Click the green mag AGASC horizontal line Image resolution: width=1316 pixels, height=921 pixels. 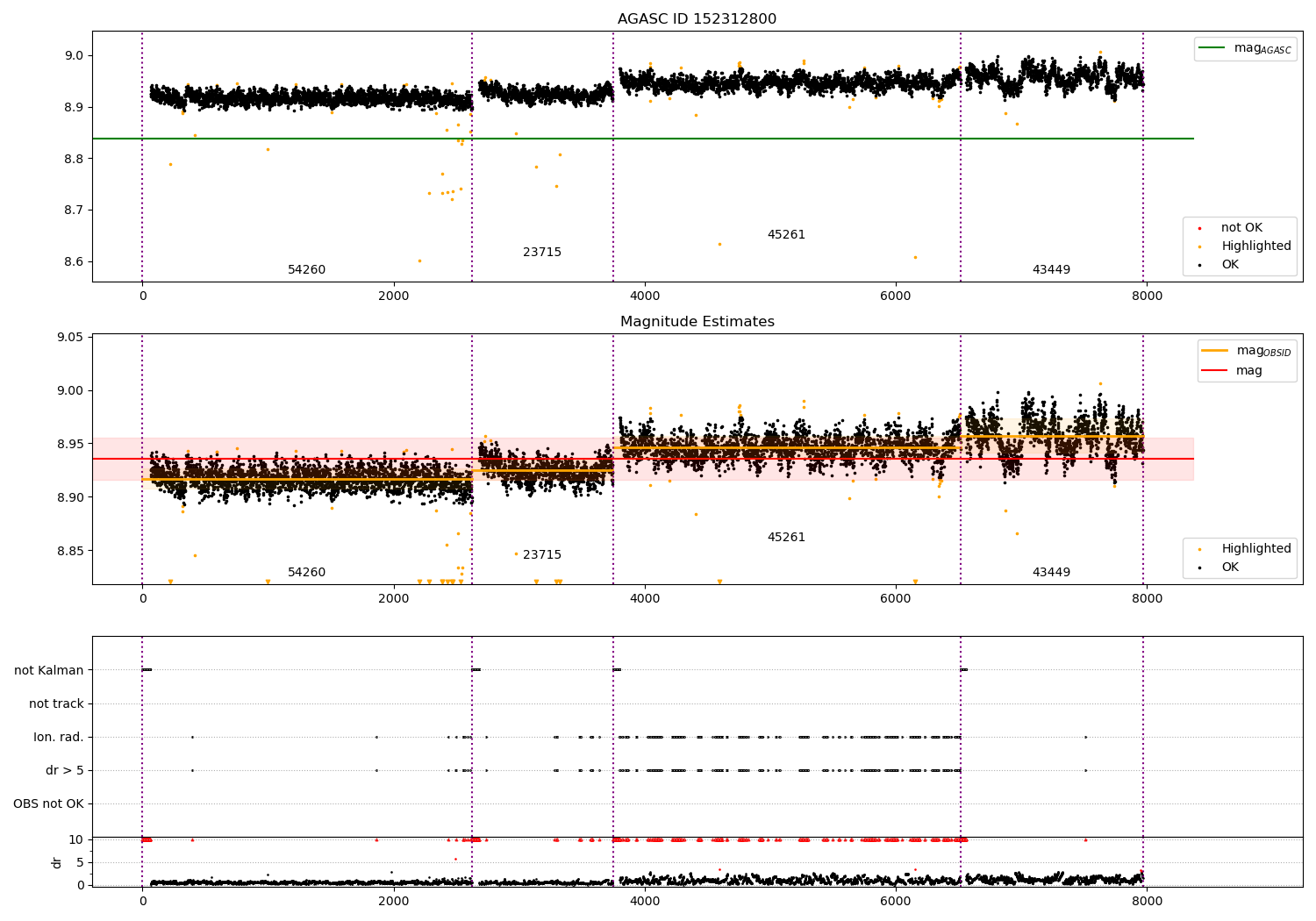point(642,139)
